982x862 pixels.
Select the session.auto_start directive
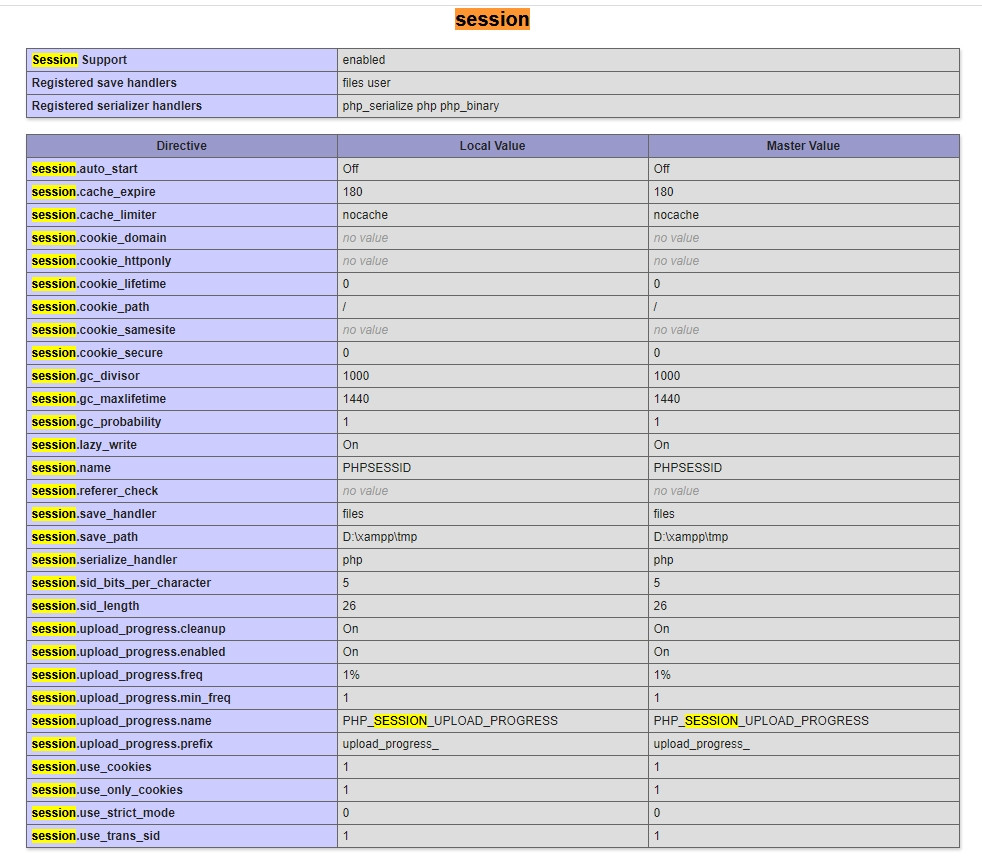pos(85,169)
